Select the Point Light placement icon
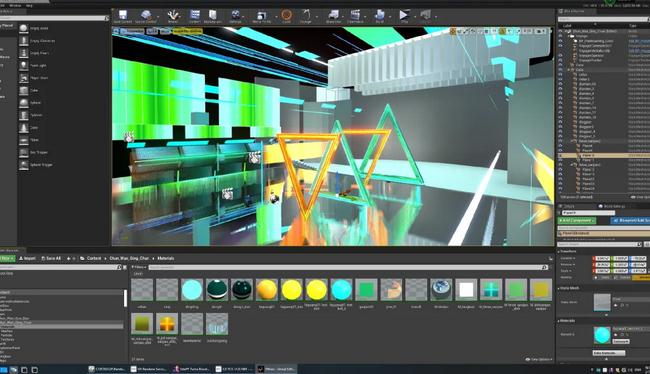The image size is (650, 374). [24, 66]
